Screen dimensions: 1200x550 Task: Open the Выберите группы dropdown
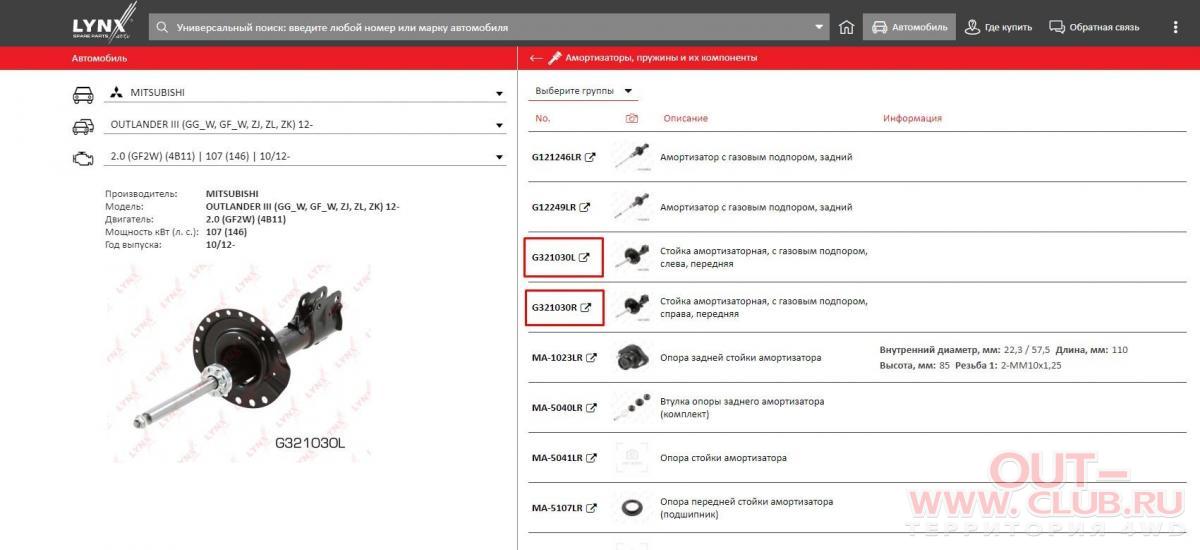(x=584, y=91)
